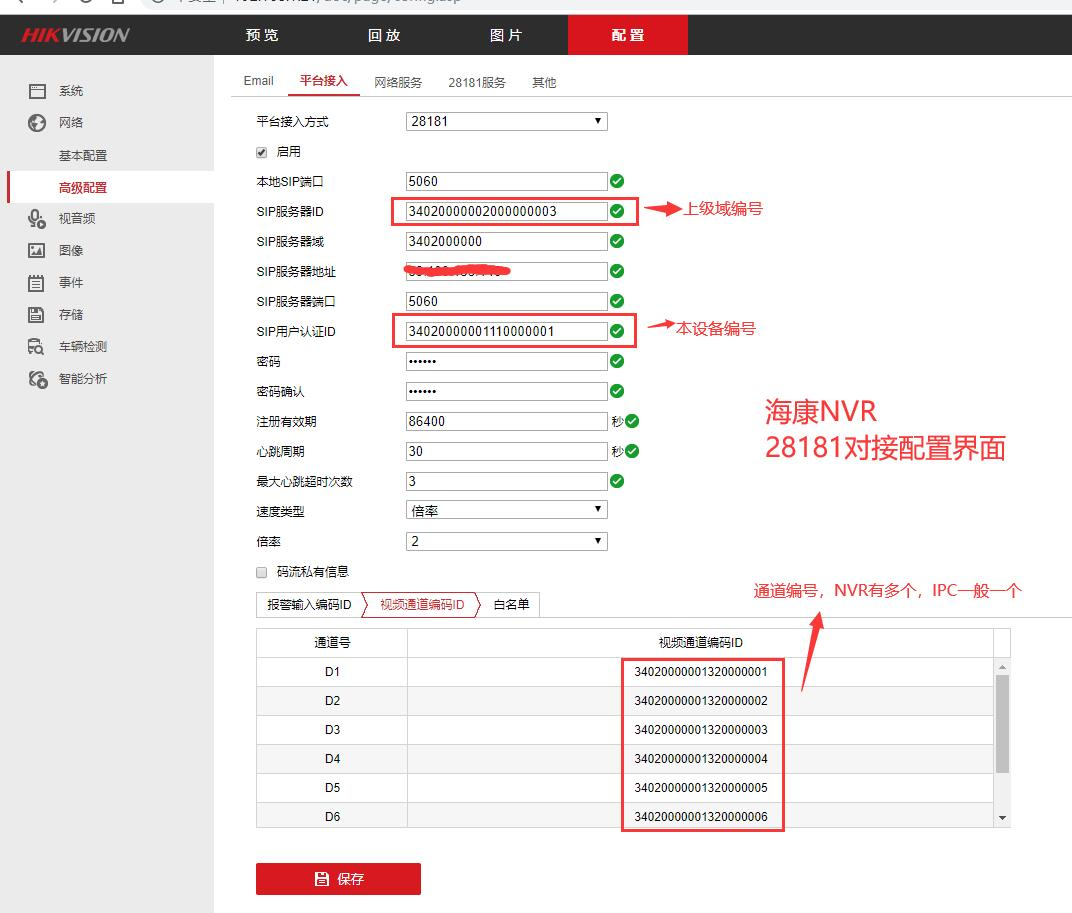Screen dimensions: 1072x913
Task: Select the 视音频 (Audio/Video) icon
Action: (36, 218)
